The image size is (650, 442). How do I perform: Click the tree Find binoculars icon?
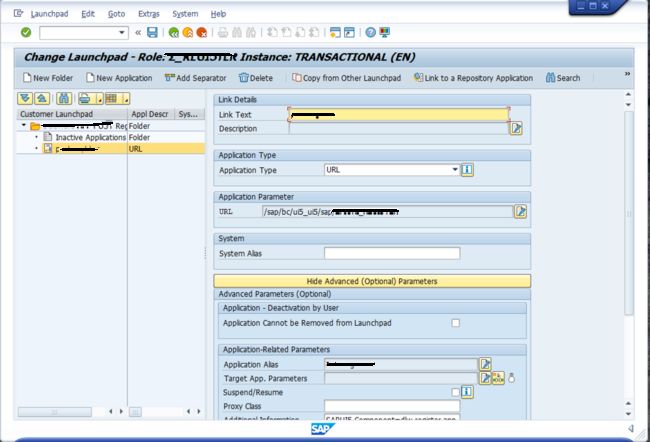(64, 98)
